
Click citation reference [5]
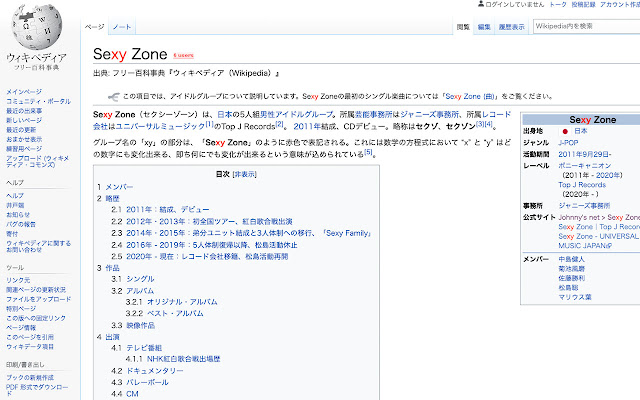368,152
